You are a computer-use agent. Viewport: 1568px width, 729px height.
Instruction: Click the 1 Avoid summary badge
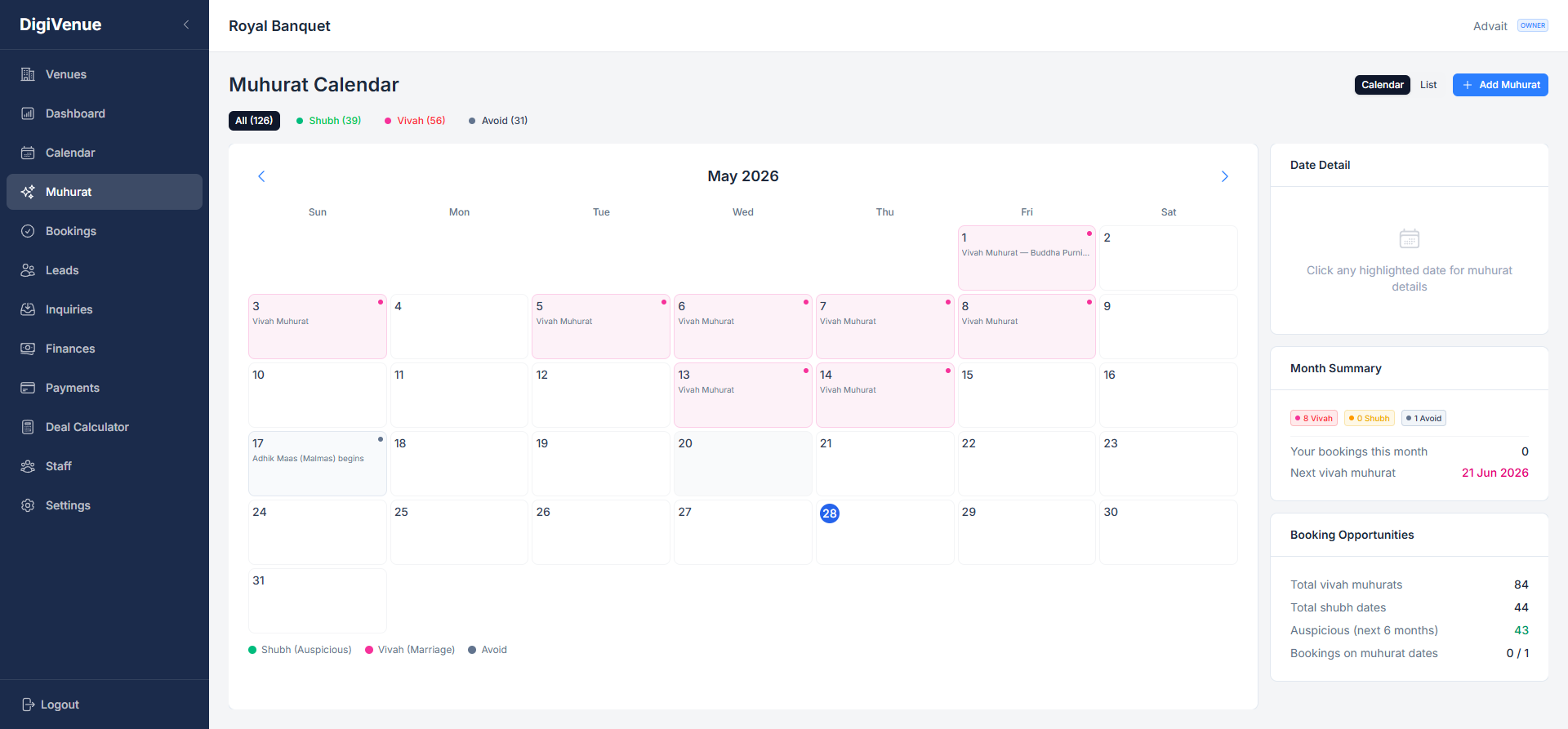tap(1424, 418)
